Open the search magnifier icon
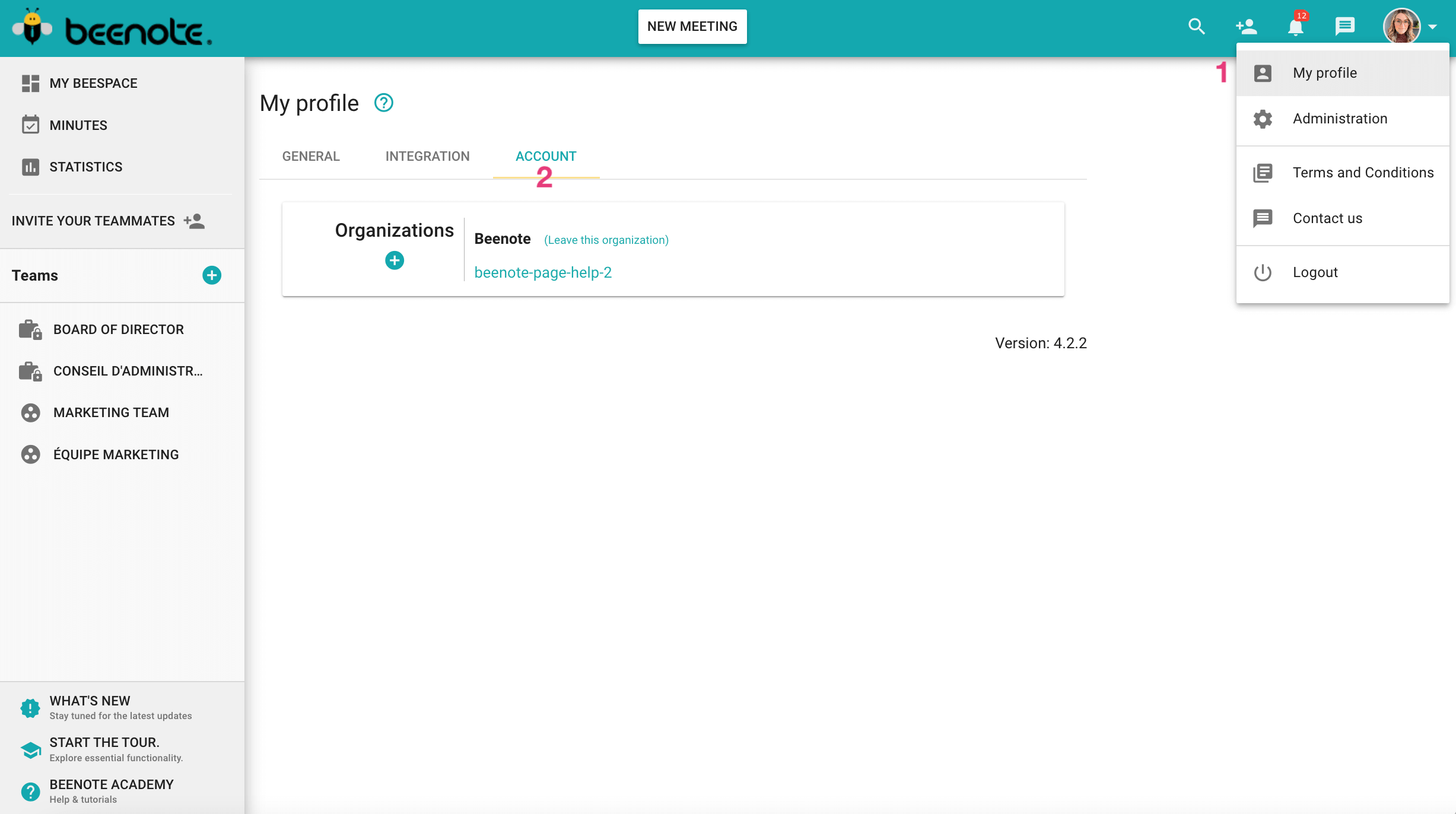This screenshot has width=1456, height=814. (x=1197, y=27)
